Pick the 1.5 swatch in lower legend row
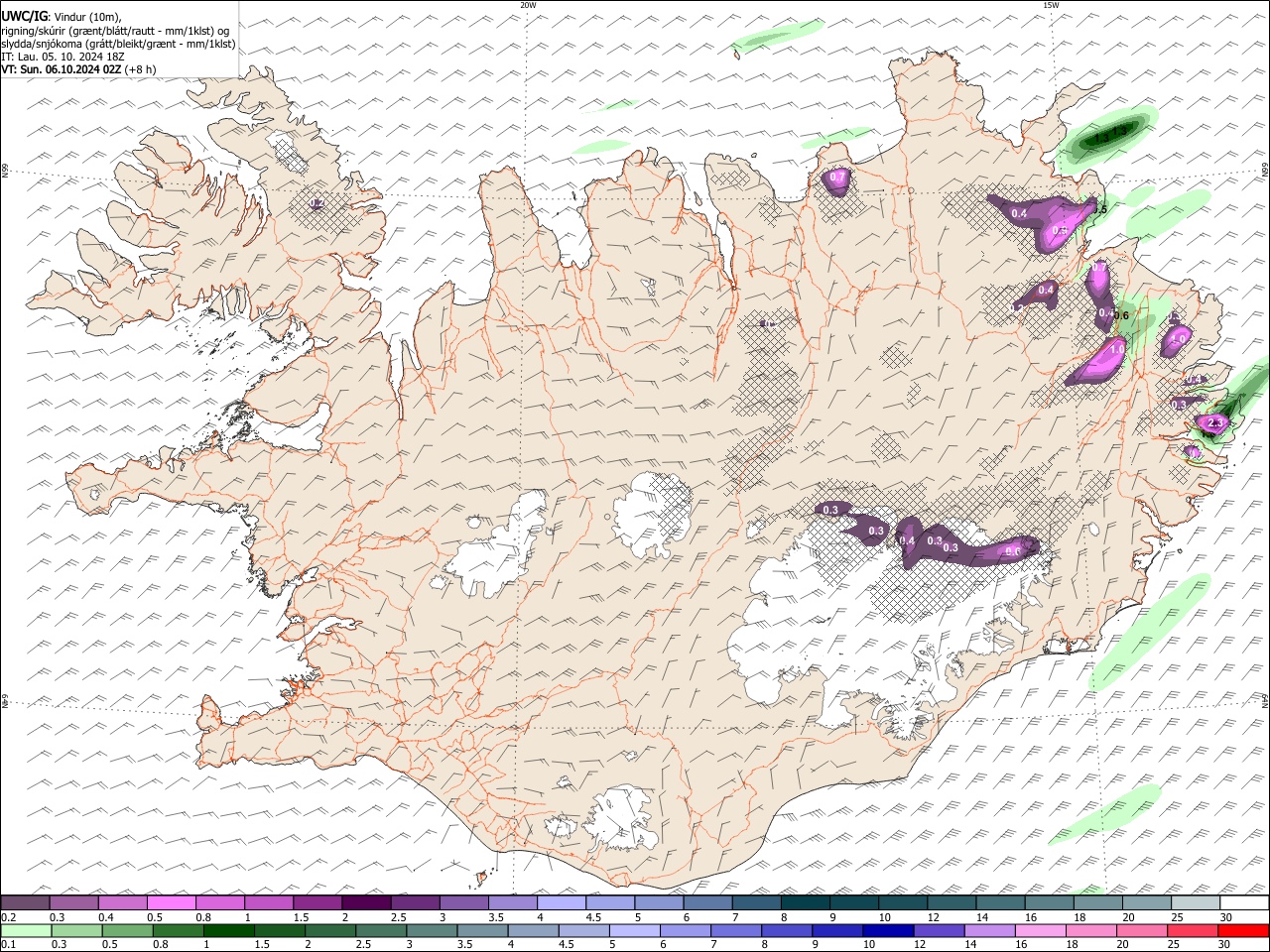1270x952 pixels. (x=279, y=930)
